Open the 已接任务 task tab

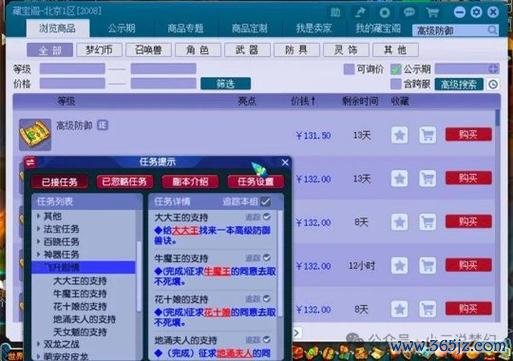pyautogui.click(x=60, y=182)
